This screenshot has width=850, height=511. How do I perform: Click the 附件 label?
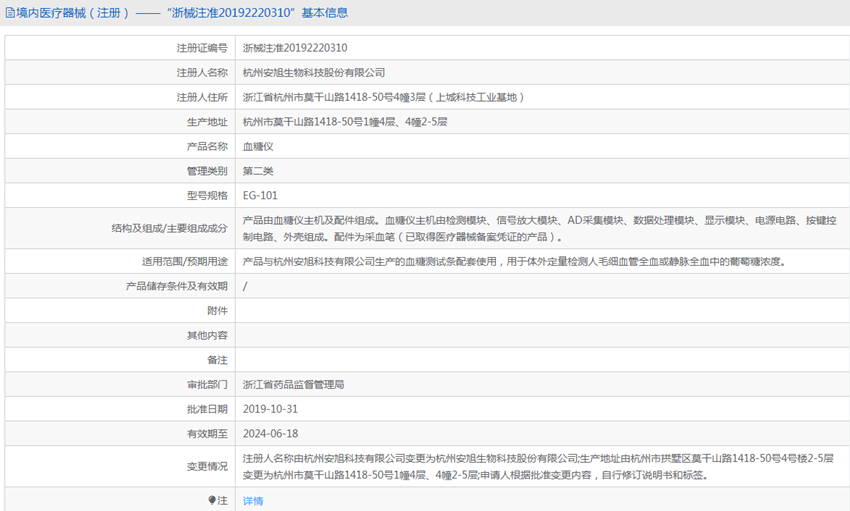(x=217, y=311)
